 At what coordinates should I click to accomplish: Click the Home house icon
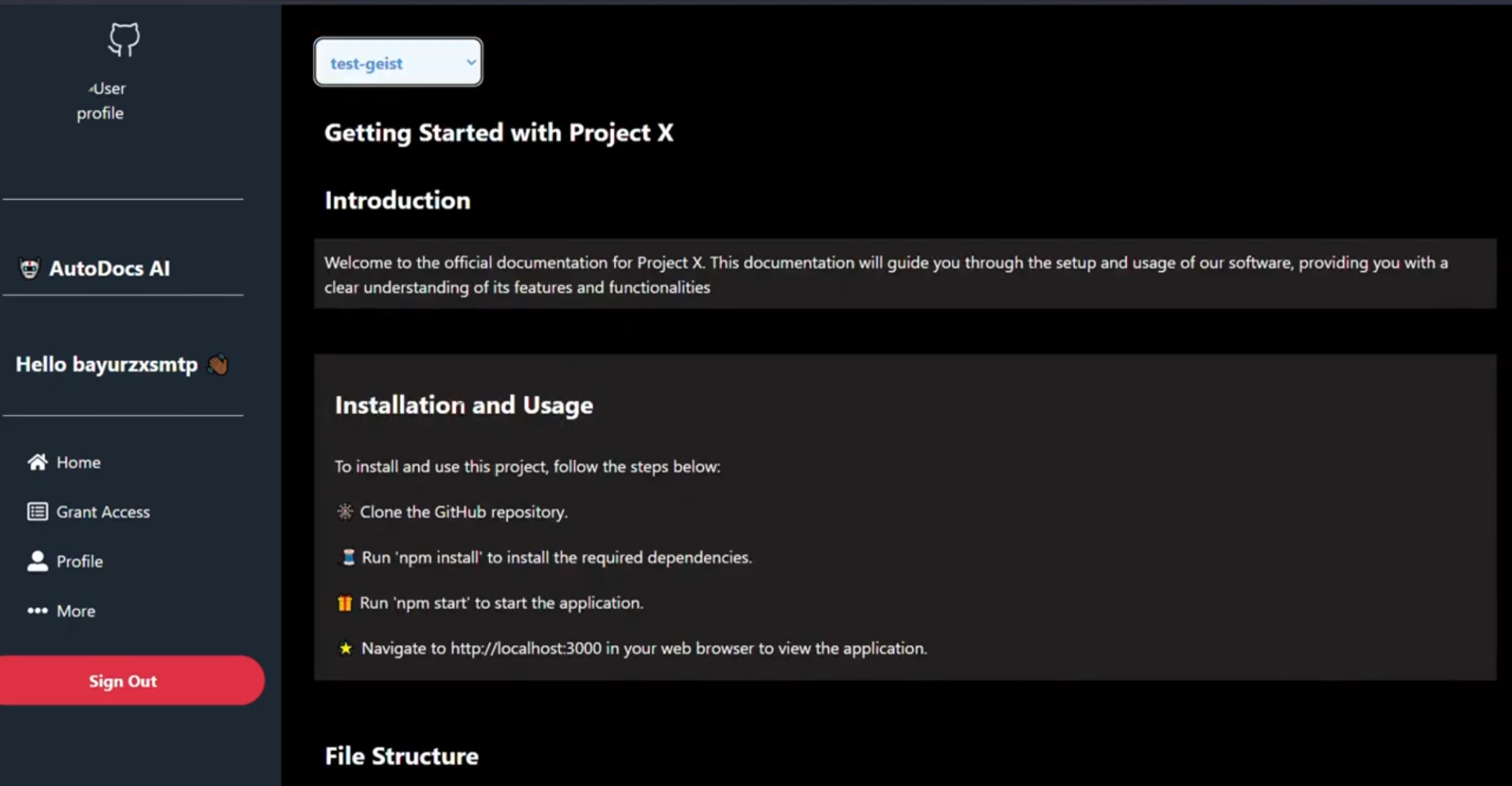coord(37,462)
